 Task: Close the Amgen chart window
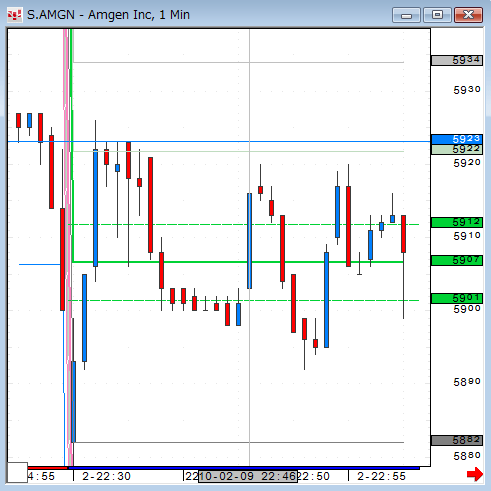tap(468, 15)
